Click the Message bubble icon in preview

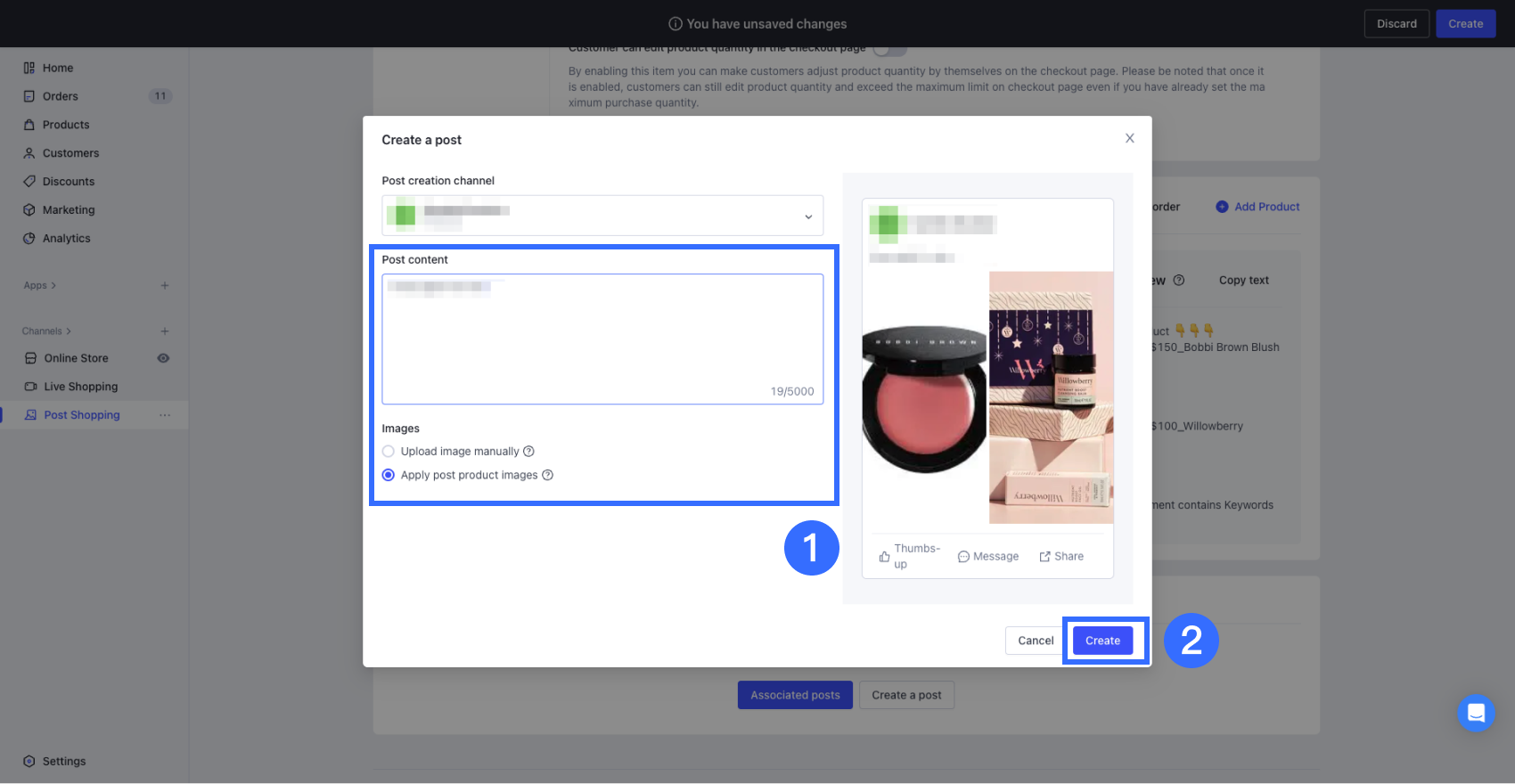coord(963,557)
